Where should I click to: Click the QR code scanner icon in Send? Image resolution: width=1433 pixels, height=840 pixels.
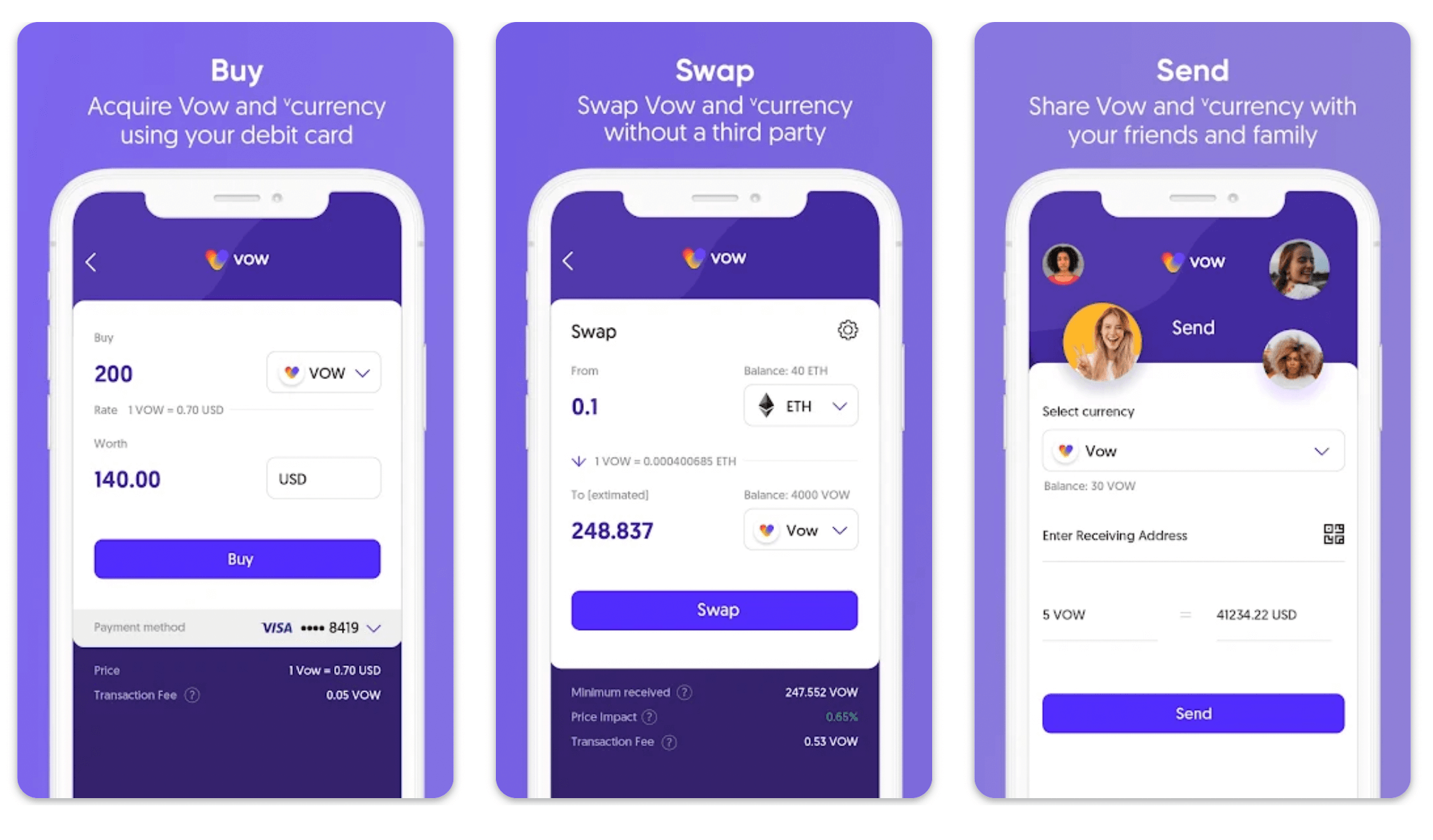1334,534
